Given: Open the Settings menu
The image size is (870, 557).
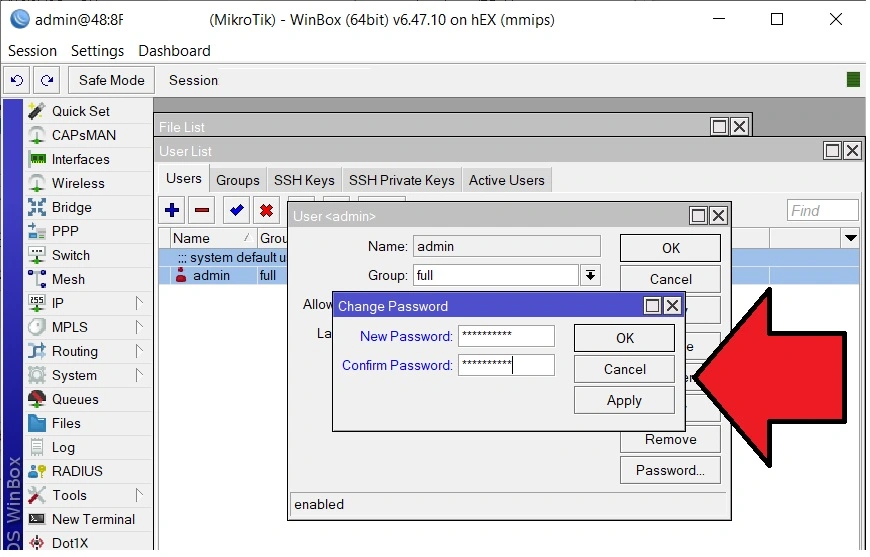Looking at the screenshot, I should 97,51.
